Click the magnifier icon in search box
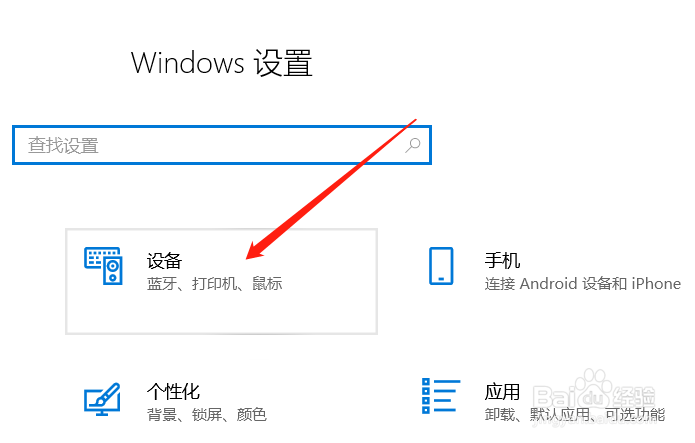695x443 pixels. (413, 145)
